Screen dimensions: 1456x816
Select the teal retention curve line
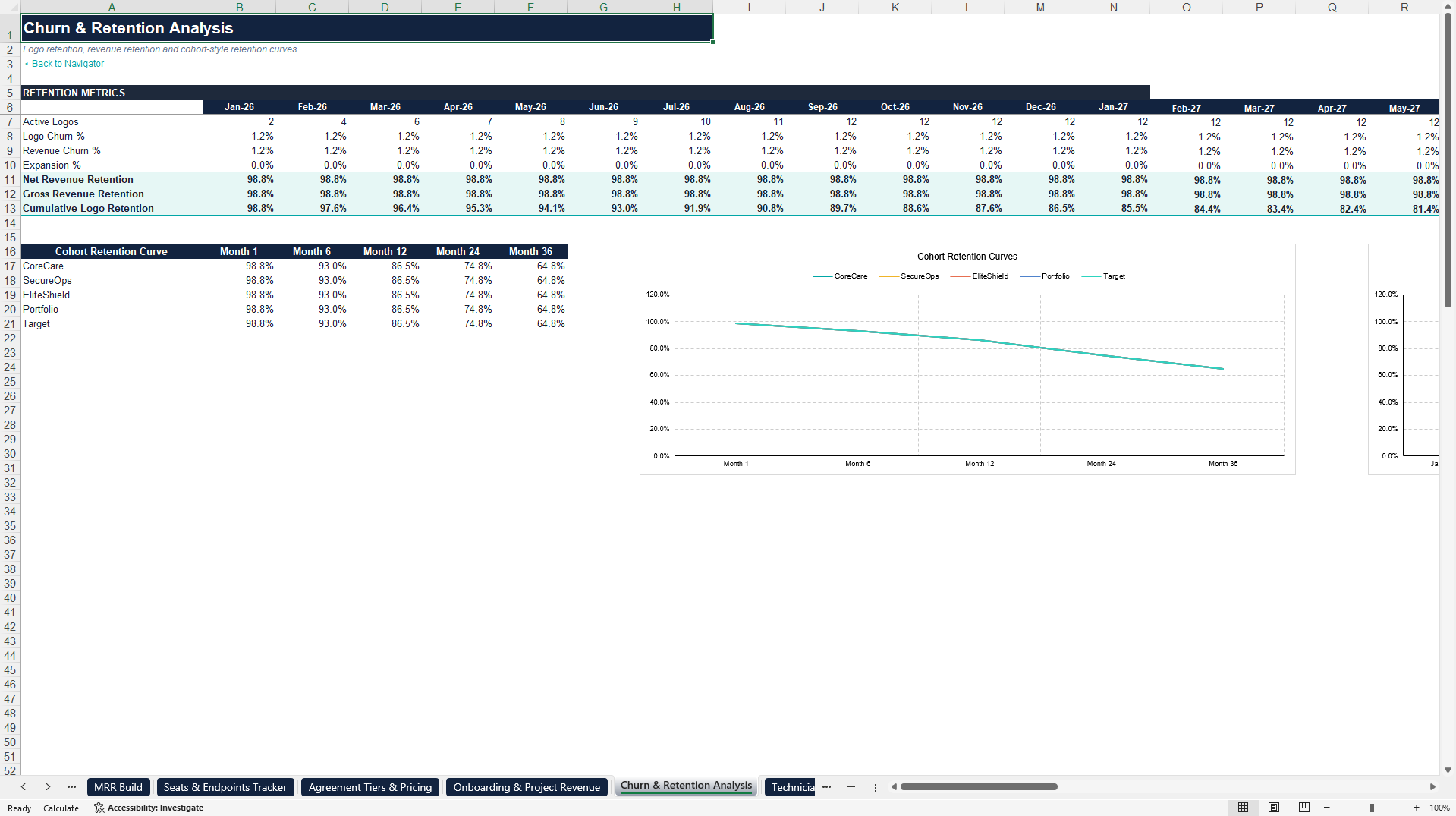[980, 339]
